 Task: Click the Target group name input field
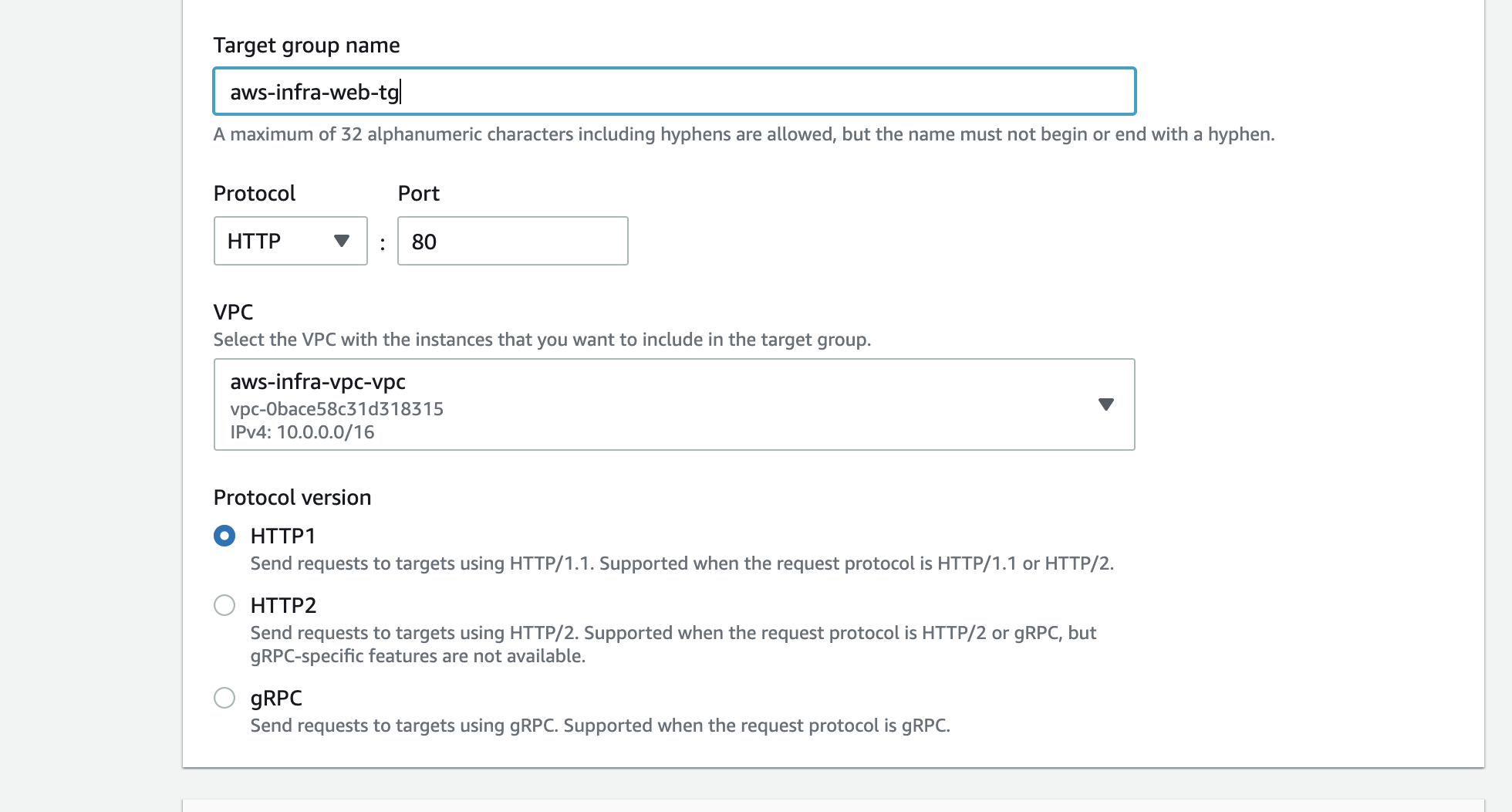point(673,92)
